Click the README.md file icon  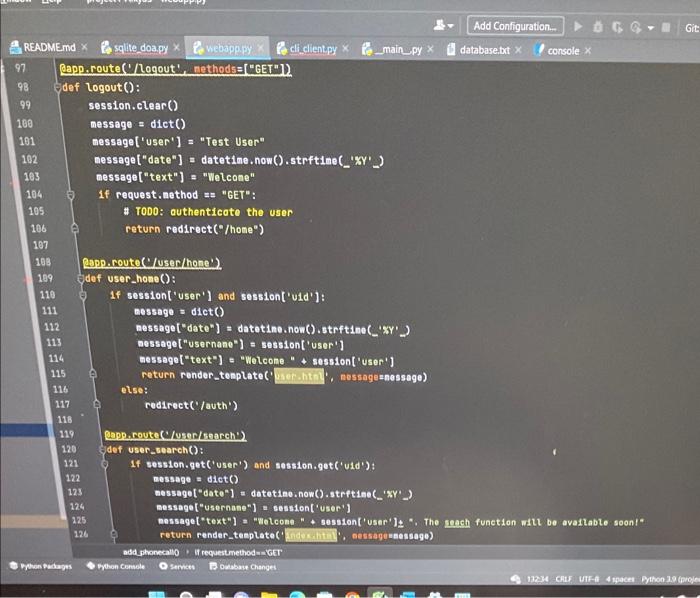pyautogui.click(x=16, y=47)
